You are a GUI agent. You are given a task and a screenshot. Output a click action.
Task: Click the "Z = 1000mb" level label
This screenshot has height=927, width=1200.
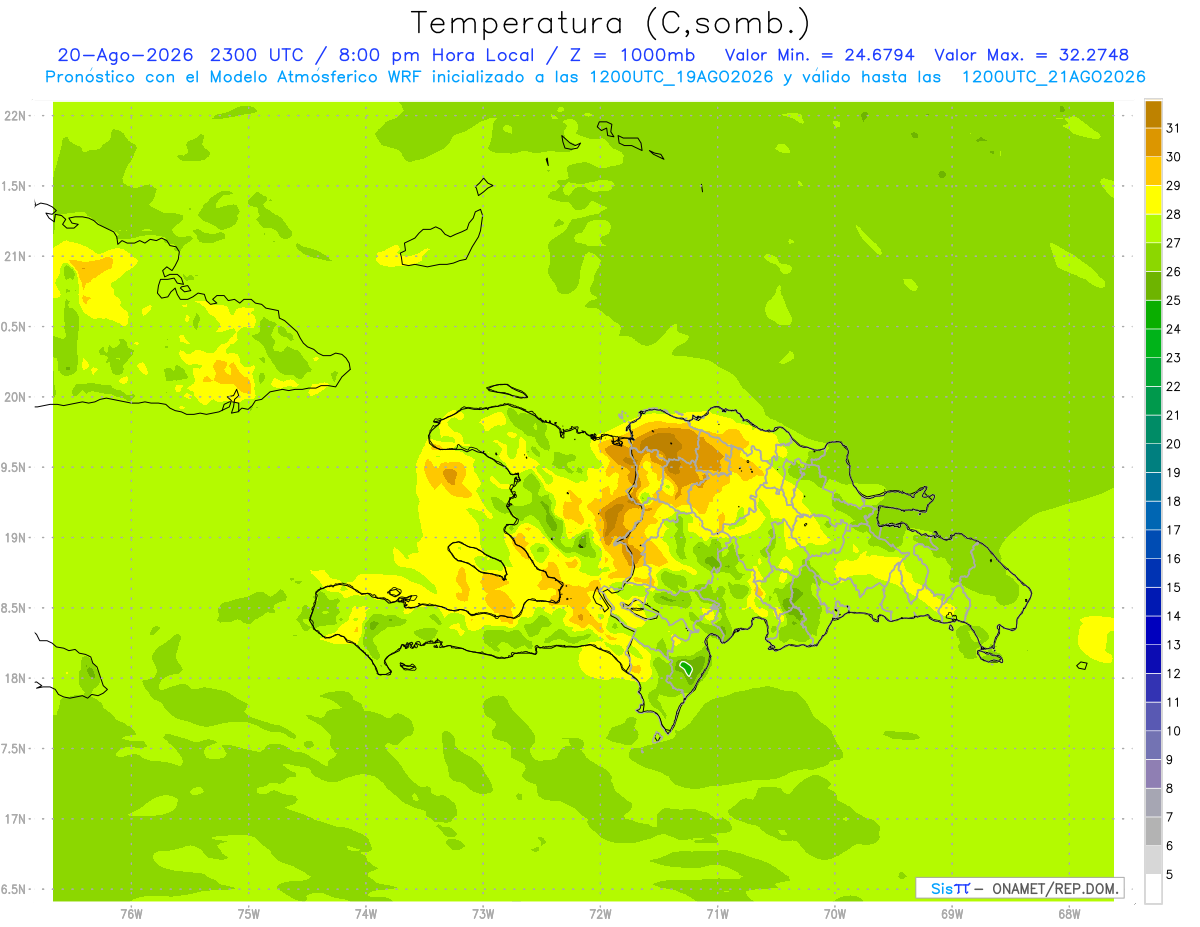[x=631, y=55]
